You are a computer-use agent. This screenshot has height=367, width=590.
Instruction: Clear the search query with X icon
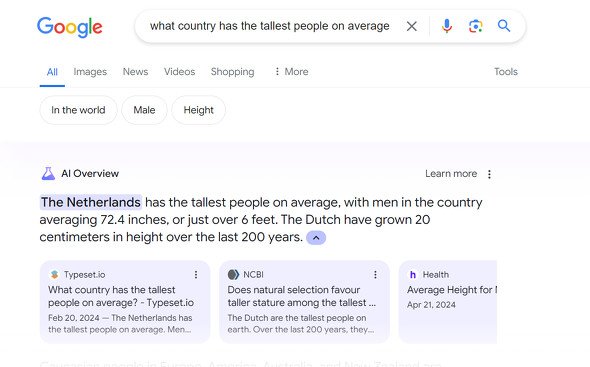tap(412, 26)
